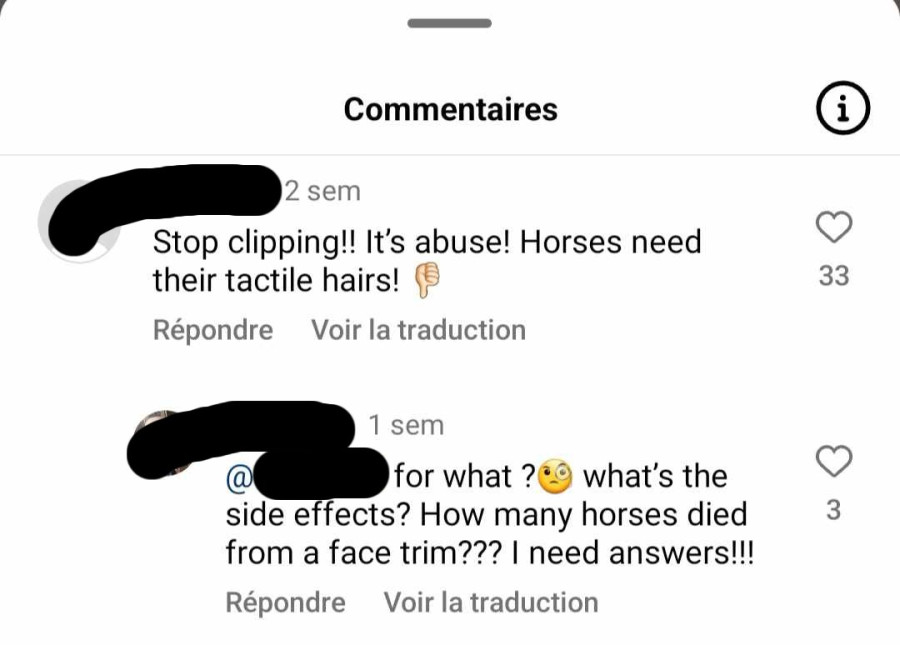Translate the 'Stop clipping' comment
Image resolution: width=900 pixels, height=645 pixels.
418,330
